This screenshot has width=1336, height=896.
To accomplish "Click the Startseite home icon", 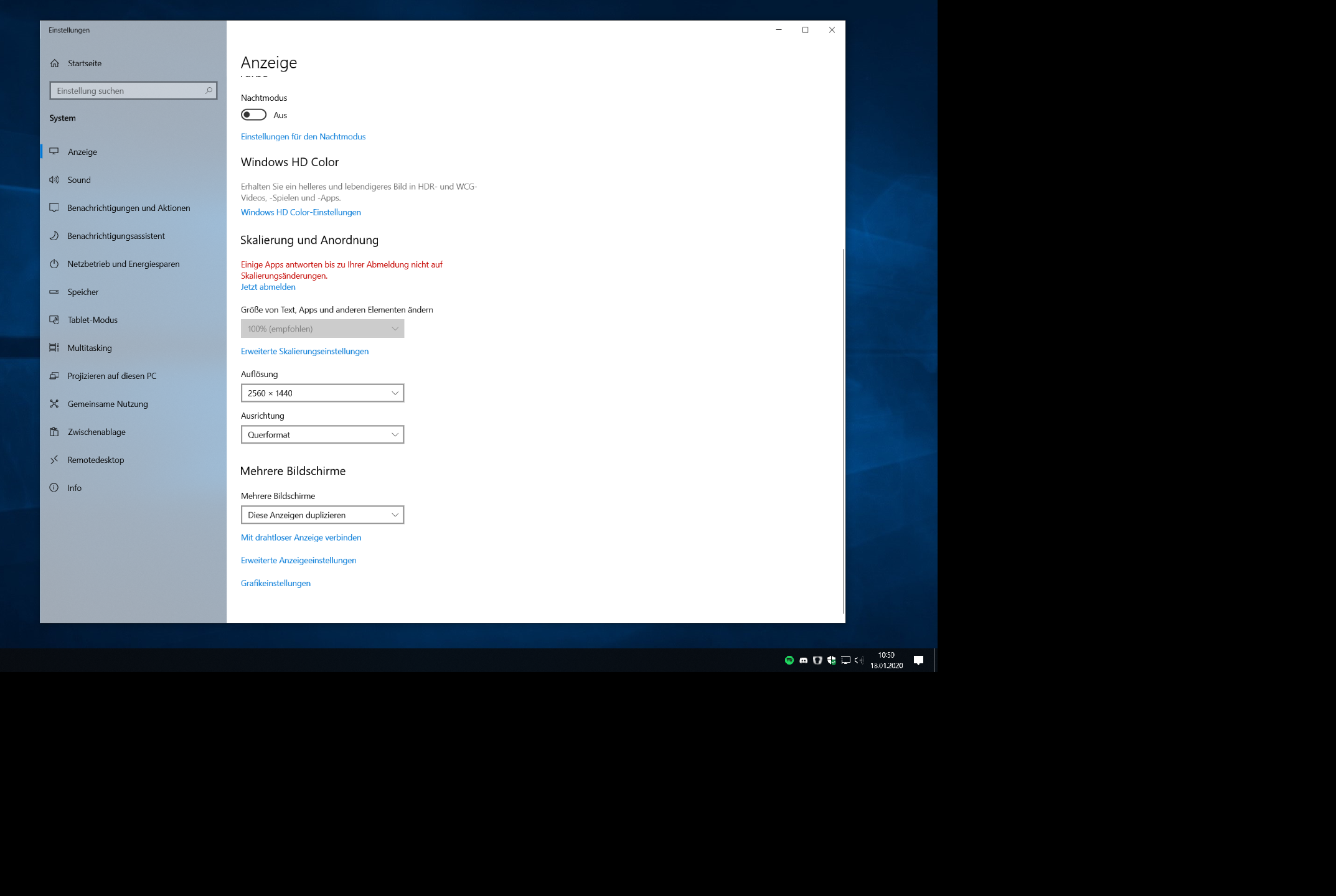I will point(55,63).
